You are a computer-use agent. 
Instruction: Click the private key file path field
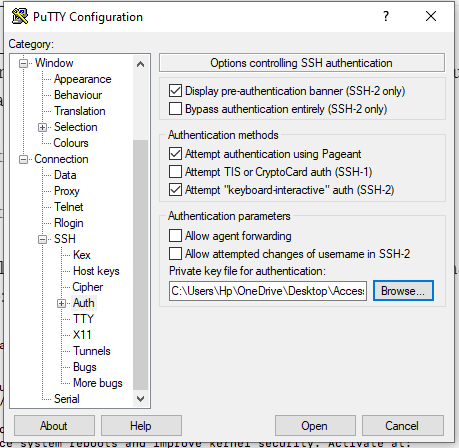click(268, 291)
